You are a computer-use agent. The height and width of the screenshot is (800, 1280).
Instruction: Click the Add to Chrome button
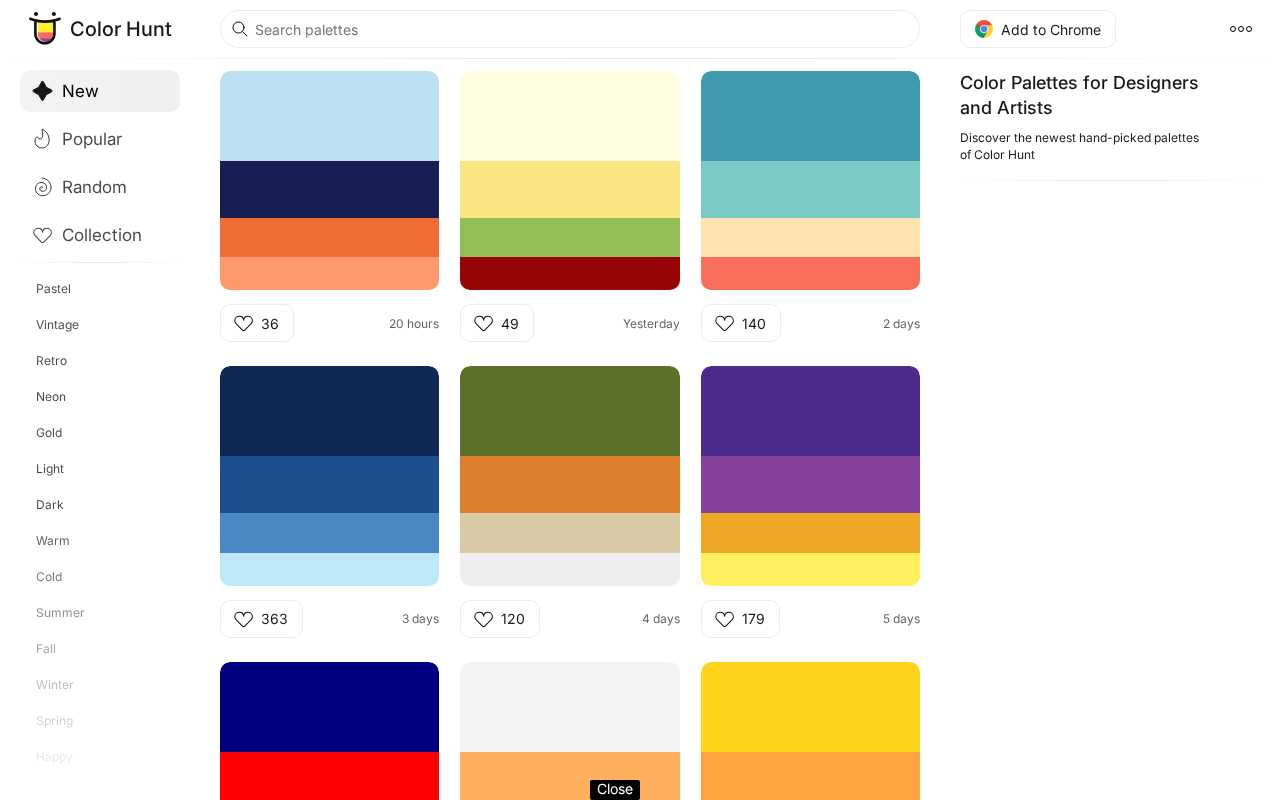[1038, 29]
